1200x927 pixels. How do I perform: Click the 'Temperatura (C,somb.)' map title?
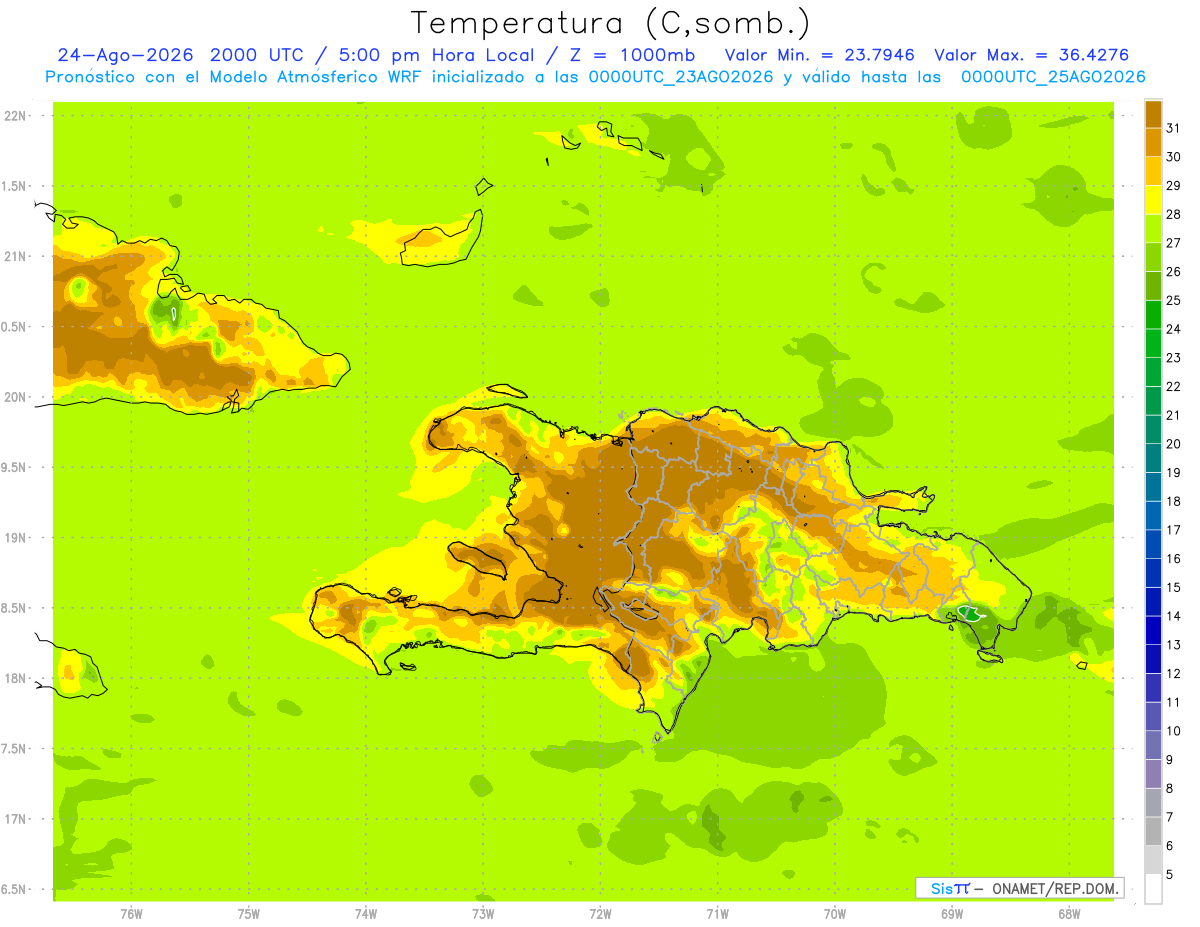[610, 23]
